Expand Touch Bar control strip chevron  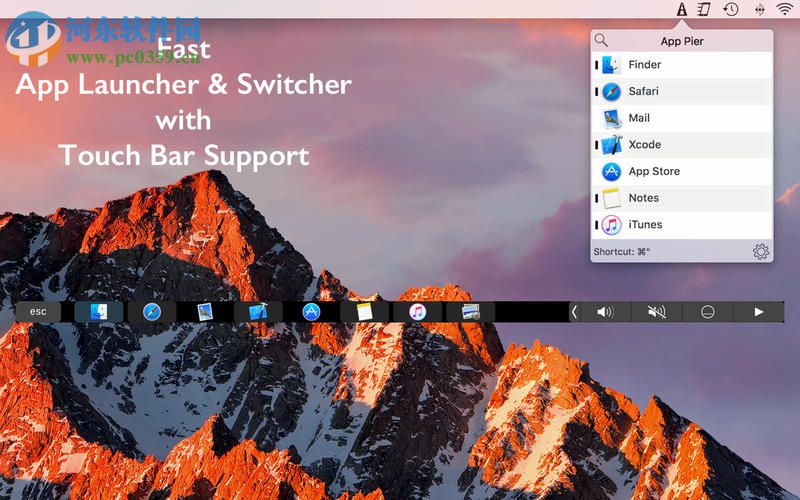pyautogui.click(x=574, y=312)
